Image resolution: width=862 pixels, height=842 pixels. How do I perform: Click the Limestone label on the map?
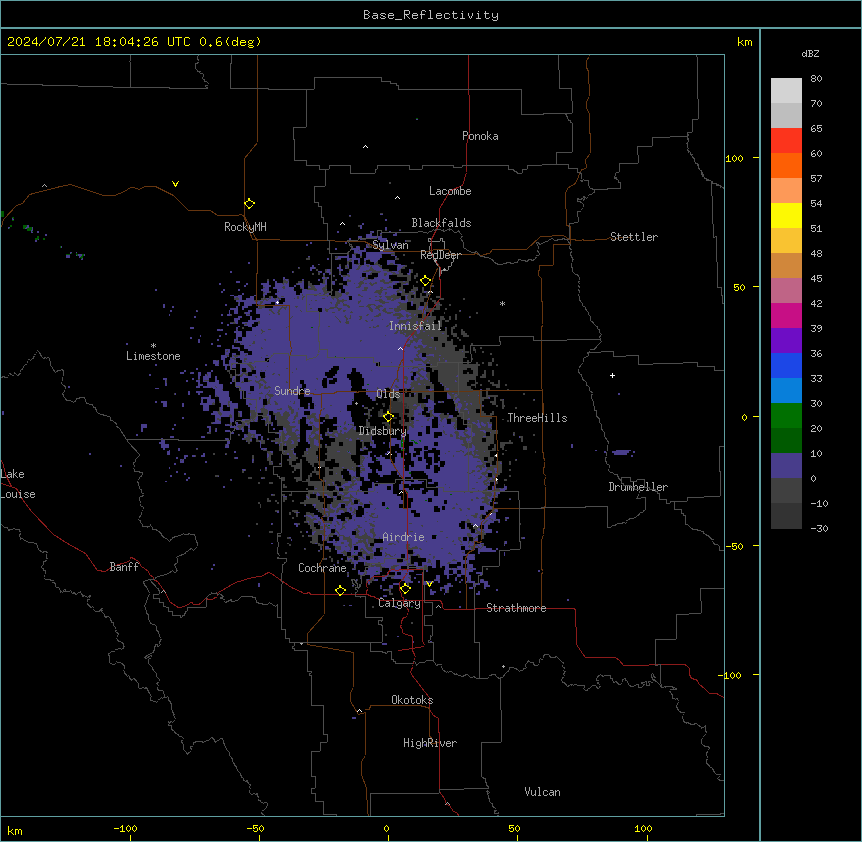point(153,356)
